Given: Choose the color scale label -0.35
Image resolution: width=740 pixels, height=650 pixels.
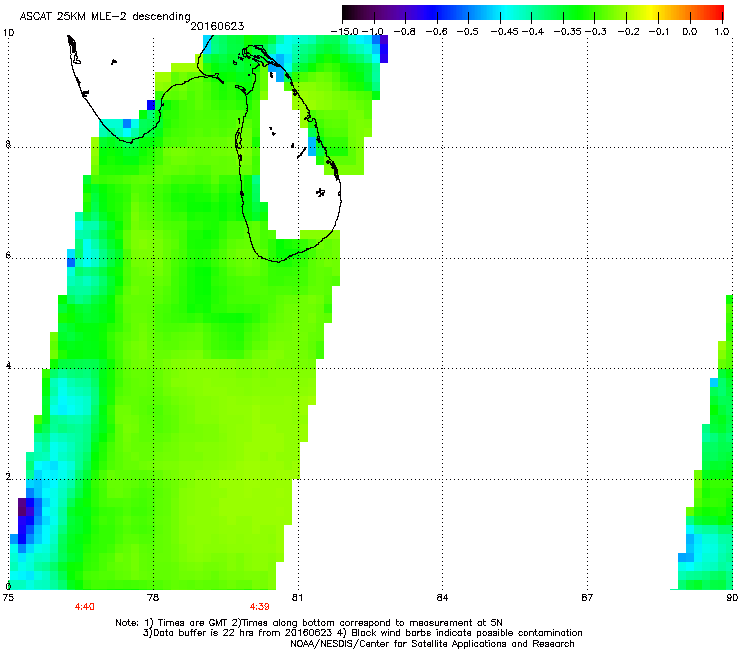Looking at the screenshot, I should coord(568,32).
